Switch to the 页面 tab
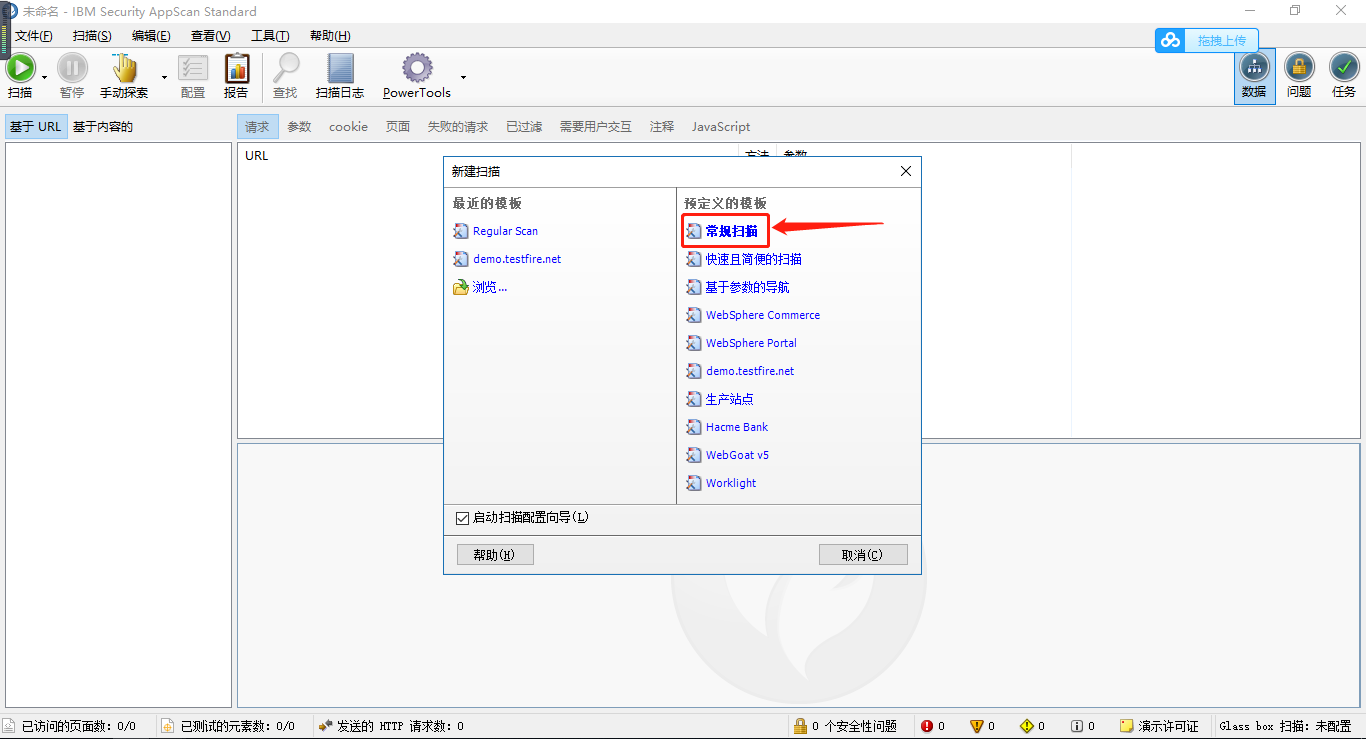 tap(398, 127)
